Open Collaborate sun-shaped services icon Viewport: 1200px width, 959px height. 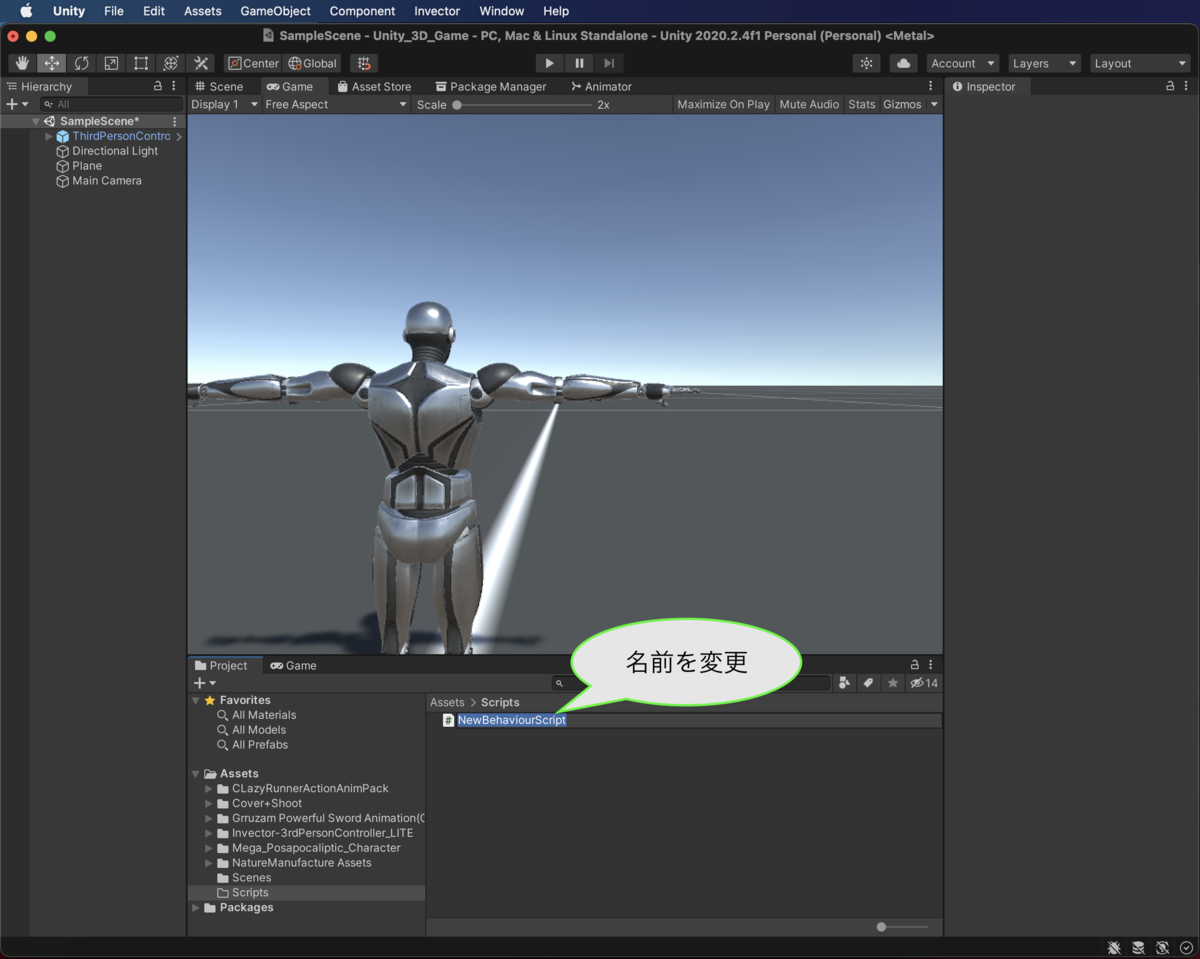866,63
